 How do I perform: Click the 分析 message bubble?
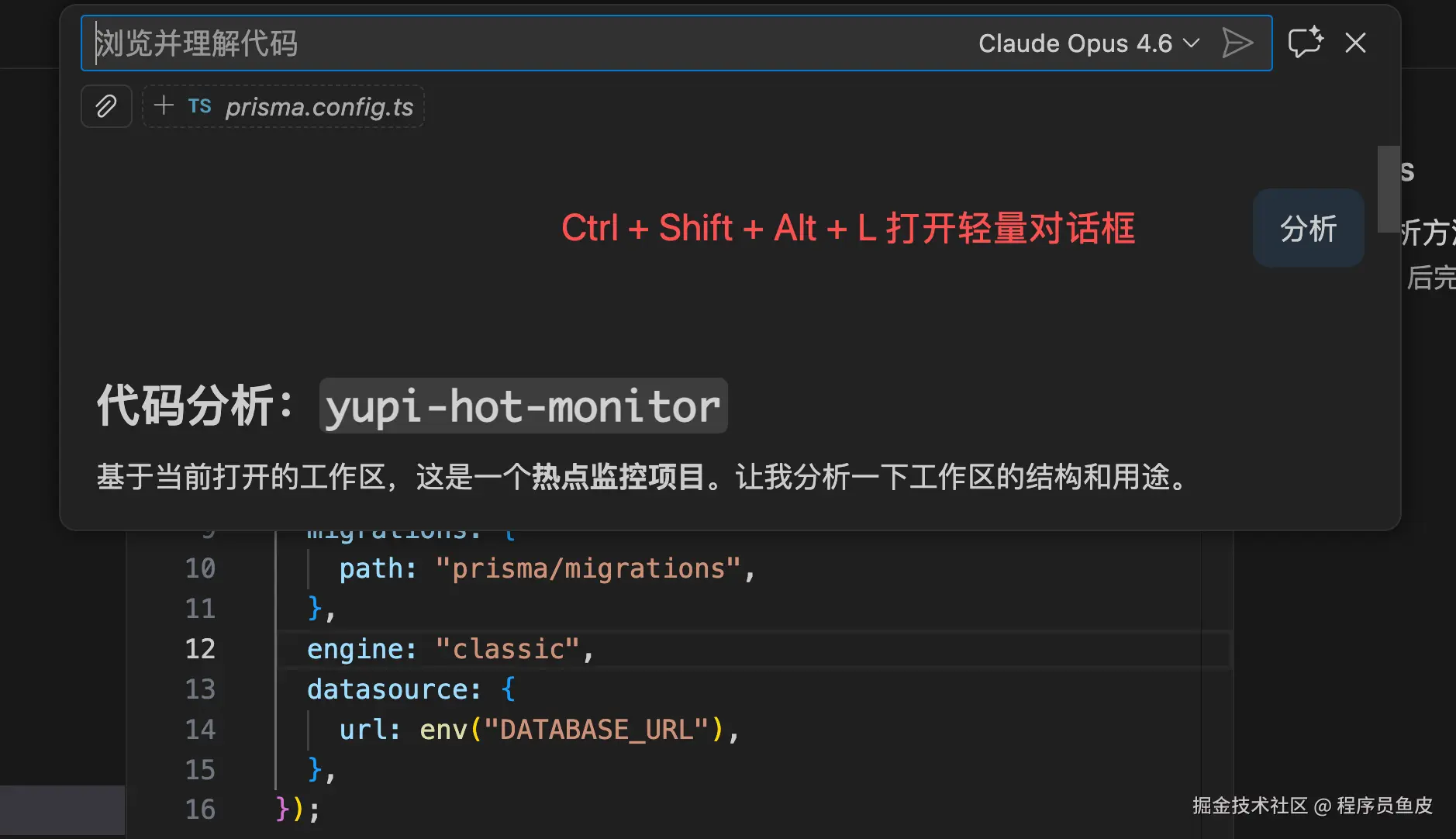pos(1308,229)
